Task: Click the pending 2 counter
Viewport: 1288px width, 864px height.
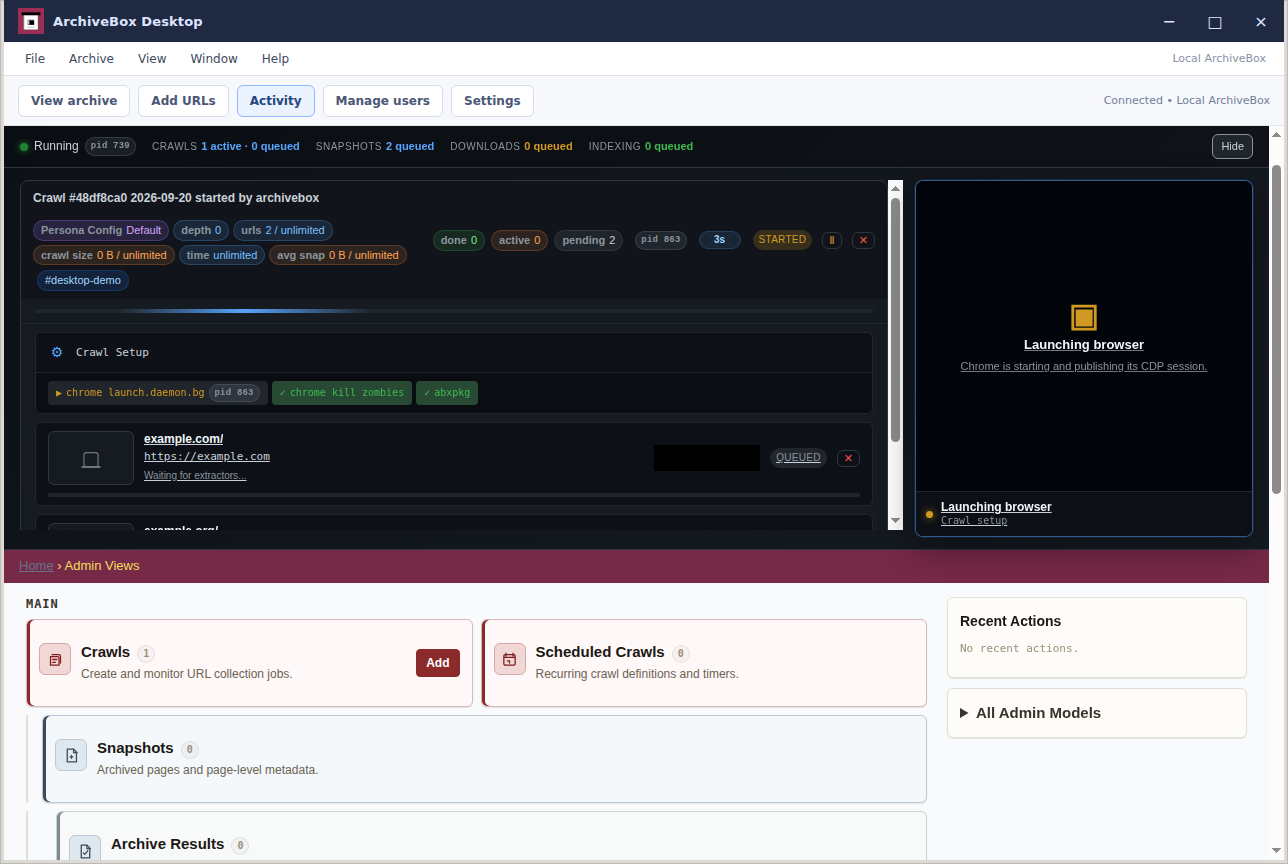Action: coord(588,241)
